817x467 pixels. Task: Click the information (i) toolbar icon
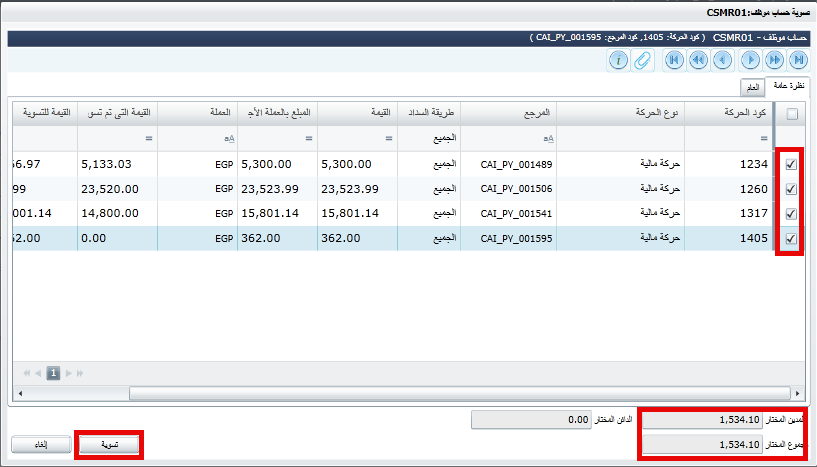click(x=619, y=61)
